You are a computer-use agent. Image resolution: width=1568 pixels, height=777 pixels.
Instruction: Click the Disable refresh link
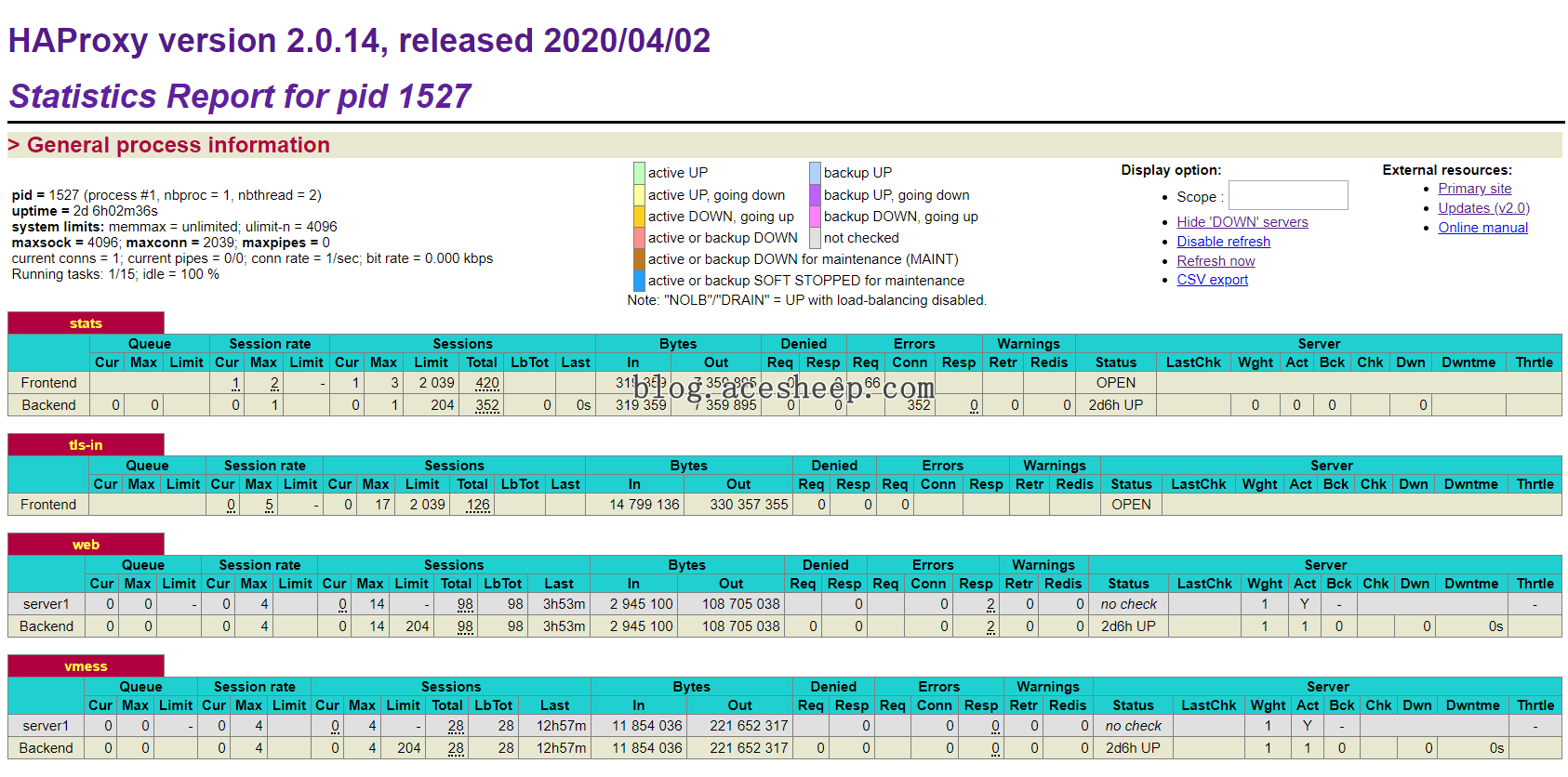click(x=1223, y=242)
